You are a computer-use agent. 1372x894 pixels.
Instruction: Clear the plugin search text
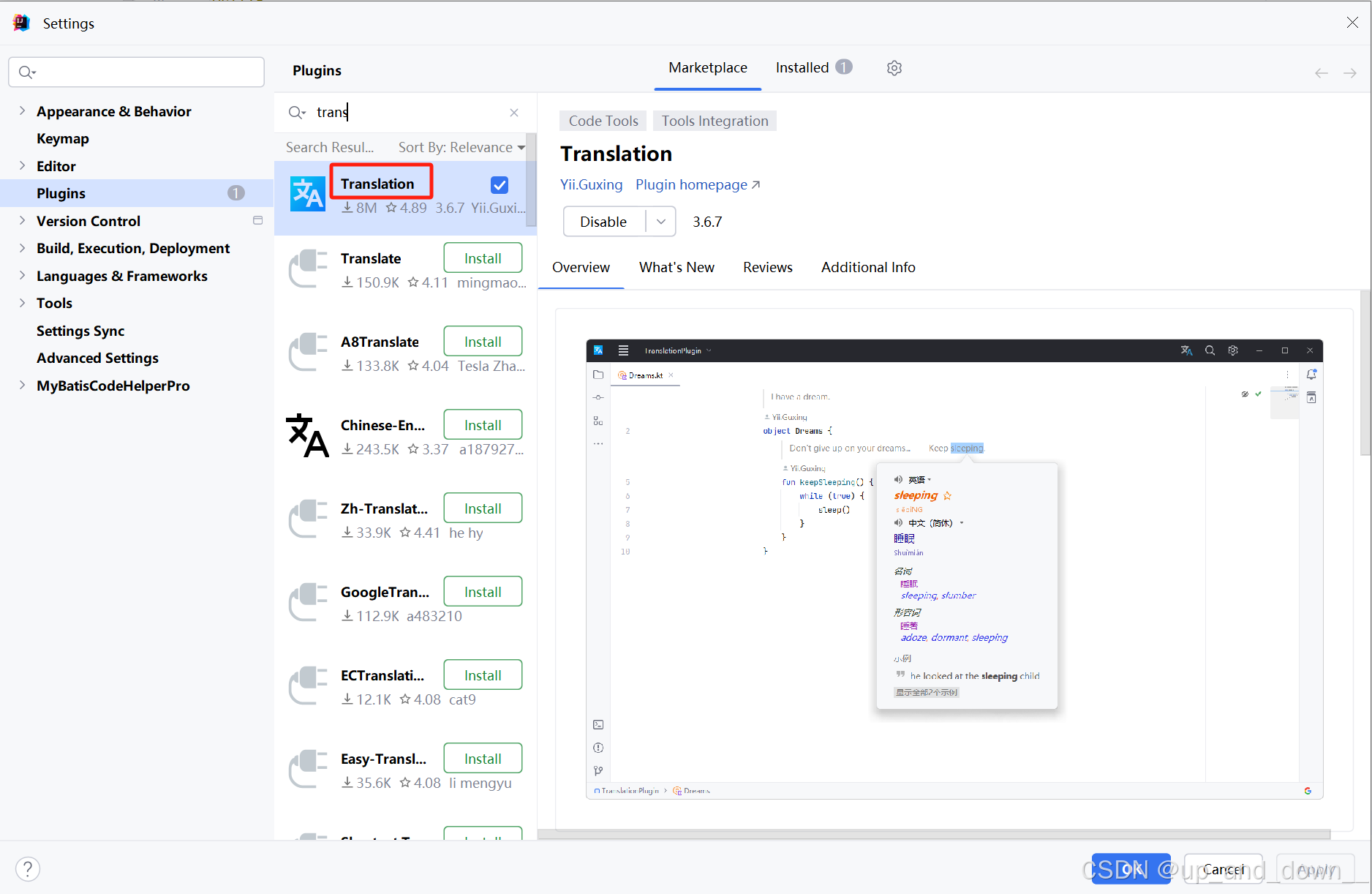click(514, 112)
